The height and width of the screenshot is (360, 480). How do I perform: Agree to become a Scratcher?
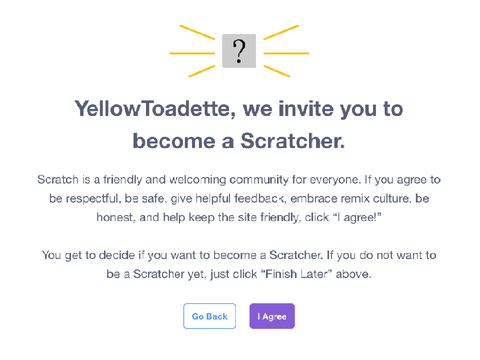[x=272, y=316]
